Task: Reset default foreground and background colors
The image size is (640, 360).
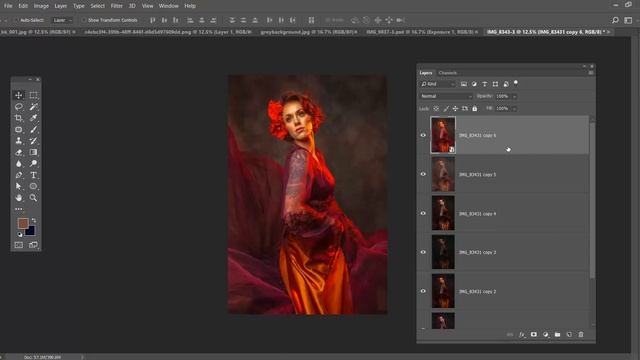Action: pos(20,234)
